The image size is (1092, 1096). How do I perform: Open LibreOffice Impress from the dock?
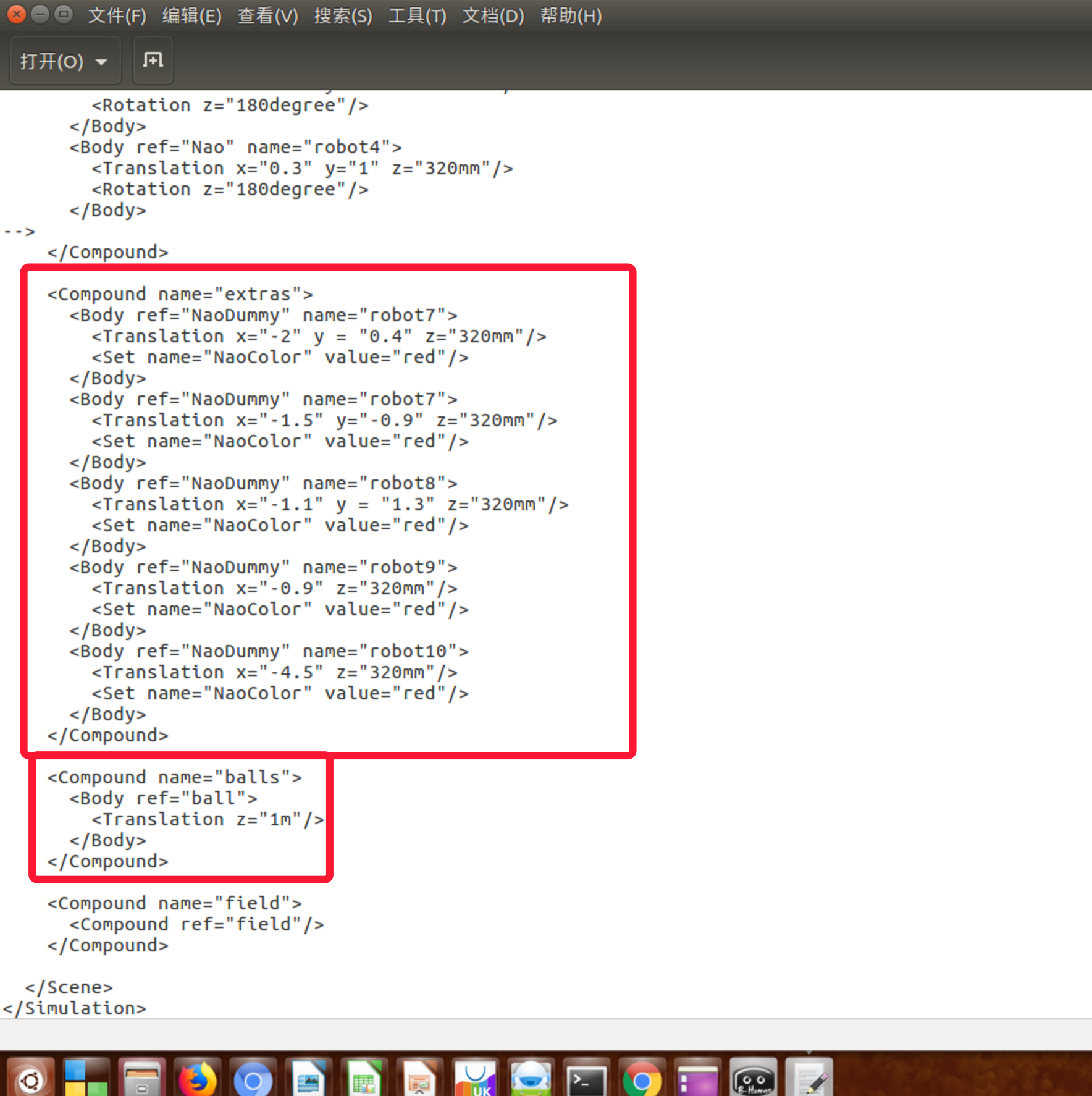point(419,1078)
